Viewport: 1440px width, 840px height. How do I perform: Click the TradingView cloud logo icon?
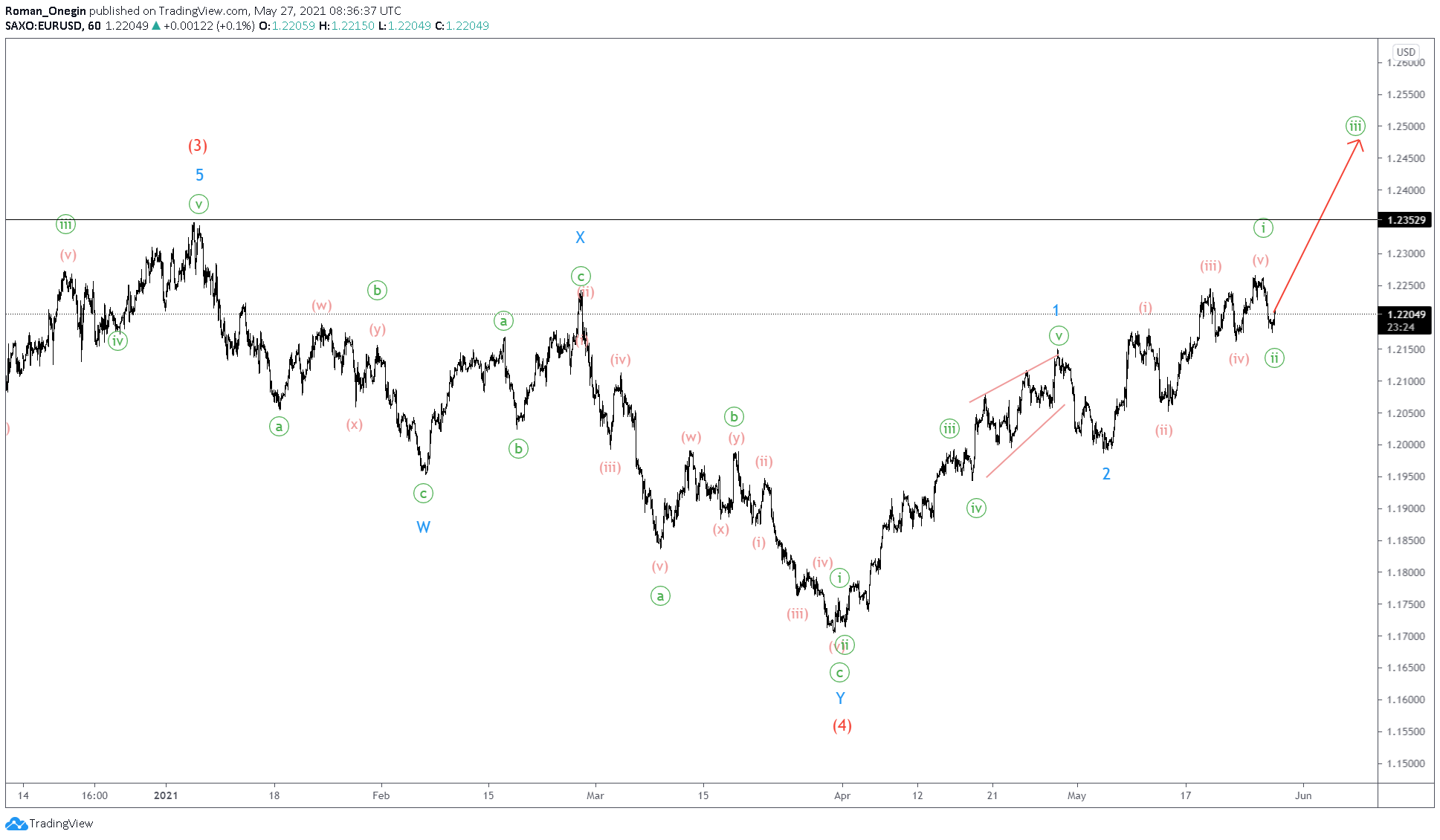(16, 824)
